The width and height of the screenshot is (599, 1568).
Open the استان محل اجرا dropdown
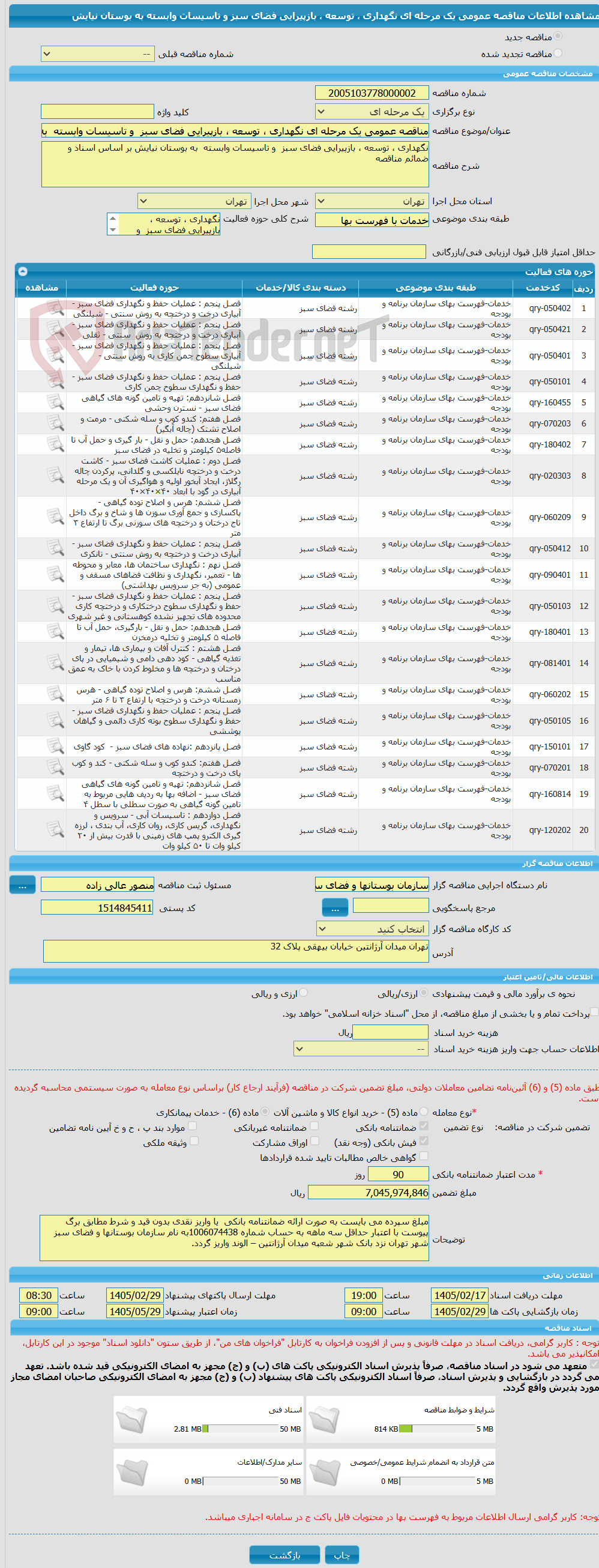coord(372,201)
